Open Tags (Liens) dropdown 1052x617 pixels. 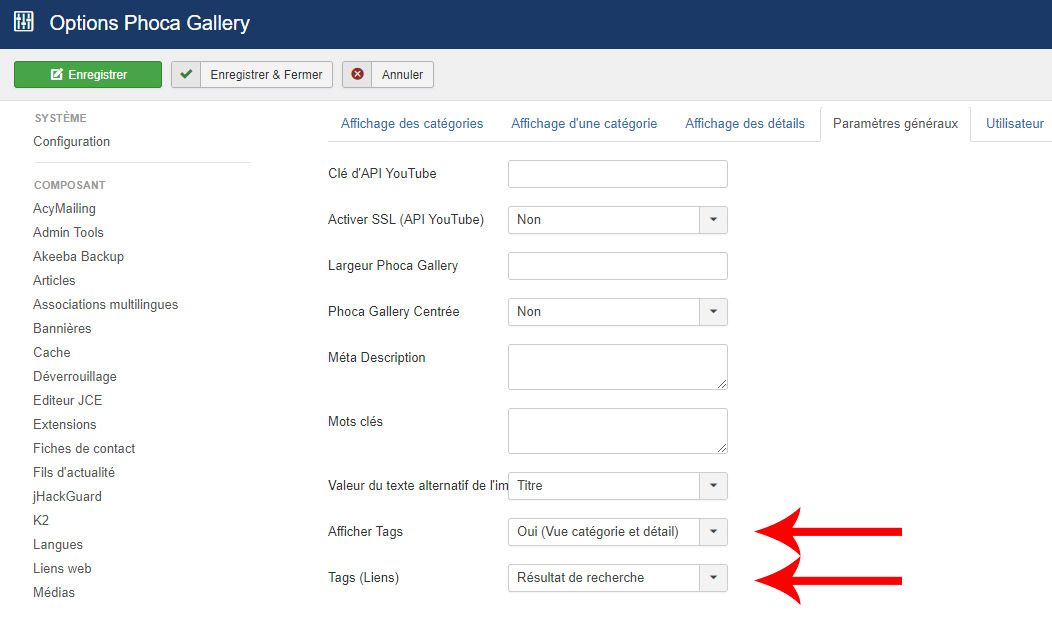tap(618, 578)
